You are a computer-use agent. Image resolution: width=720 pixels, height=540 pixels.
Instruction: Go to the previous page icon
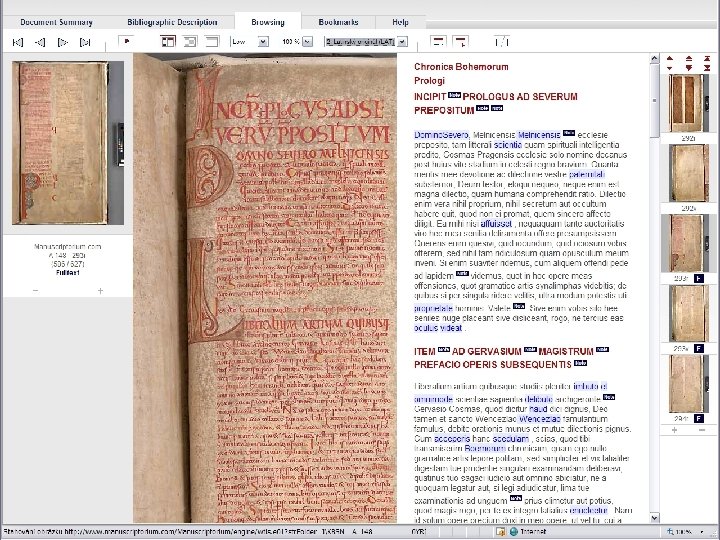pyautogui.click(x=40, y=42)
